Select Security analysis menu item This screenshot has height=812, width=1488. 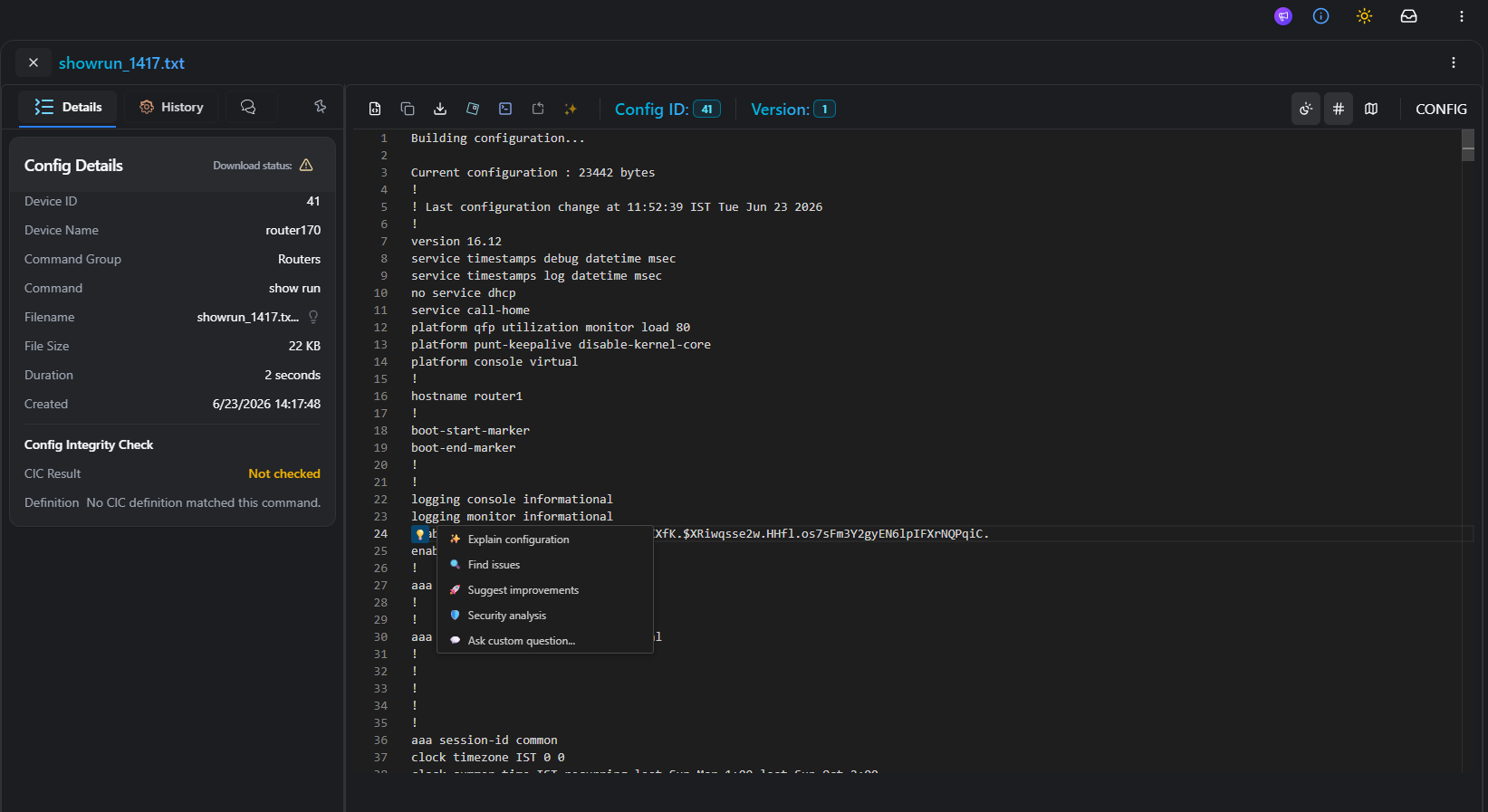[x=545, y=616]
